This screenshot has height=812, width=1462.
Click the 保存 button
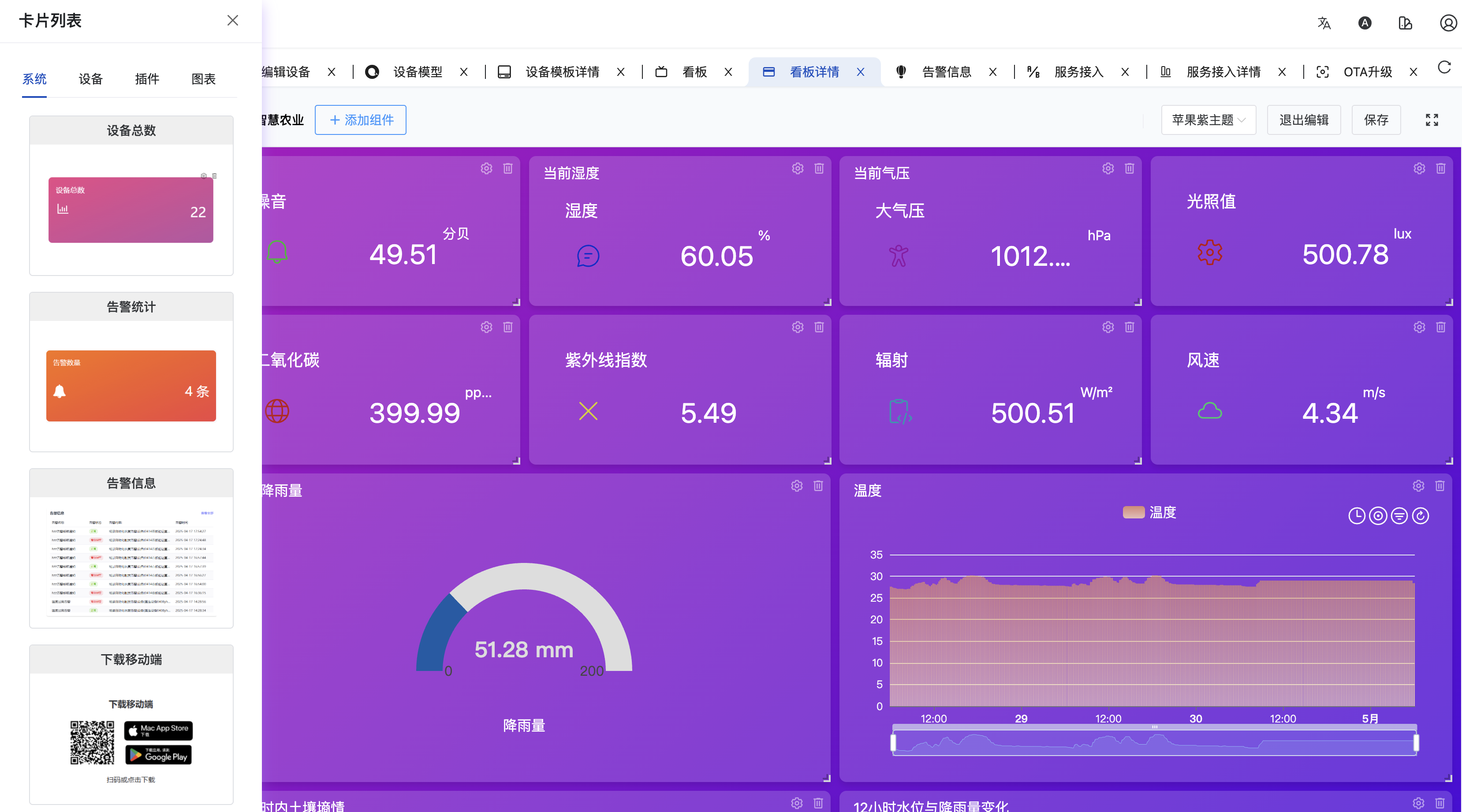click(1376, 120)
